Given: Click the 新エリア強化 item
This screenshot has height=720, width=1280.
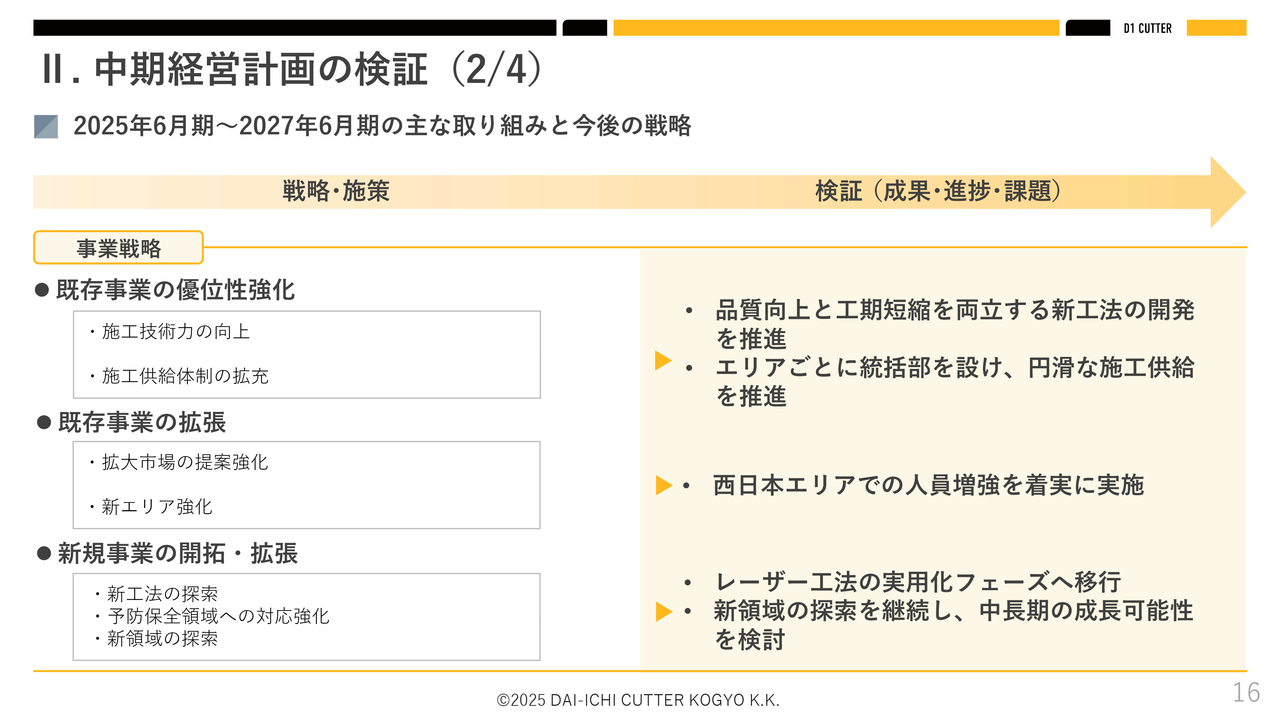Looking at the screenshot, I should point(150,507).
